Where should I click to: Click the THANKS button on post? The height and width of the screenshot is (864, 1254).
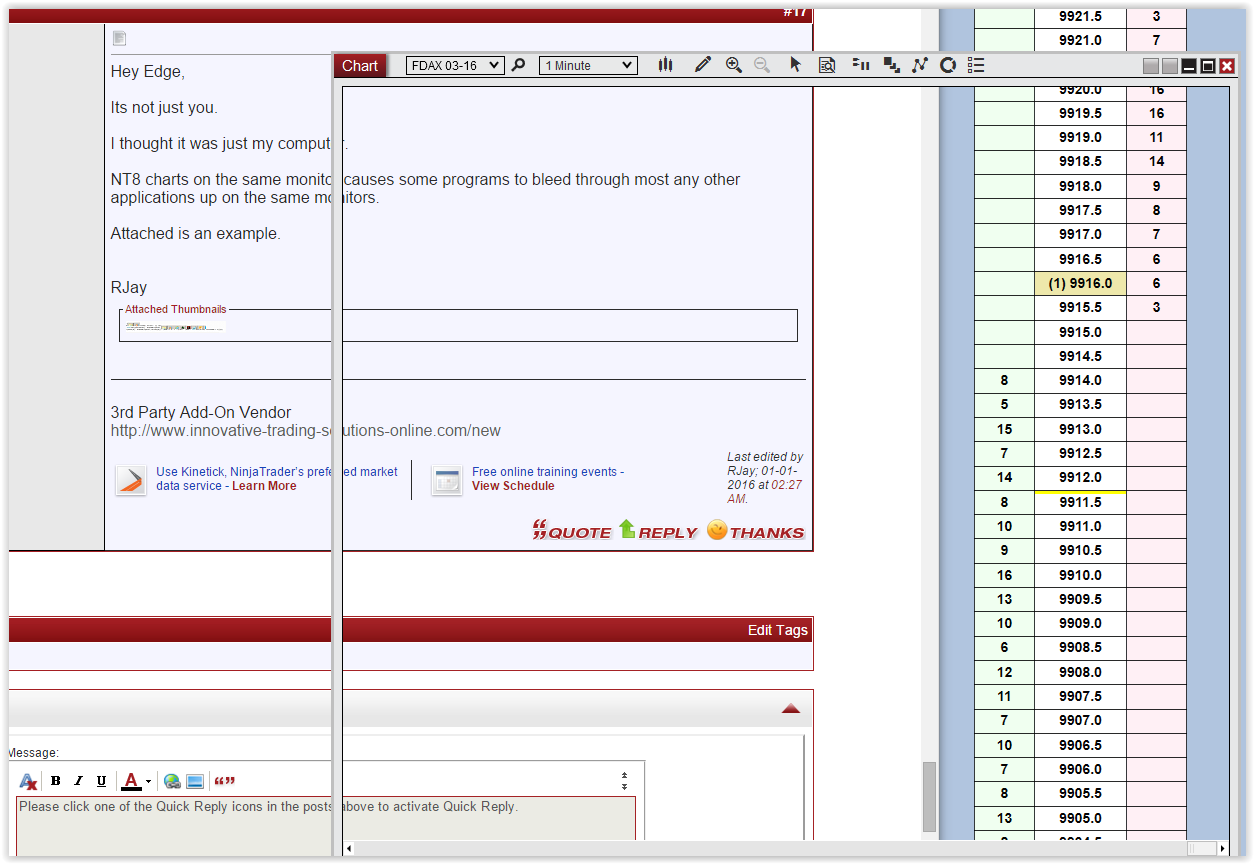point(755,531)
